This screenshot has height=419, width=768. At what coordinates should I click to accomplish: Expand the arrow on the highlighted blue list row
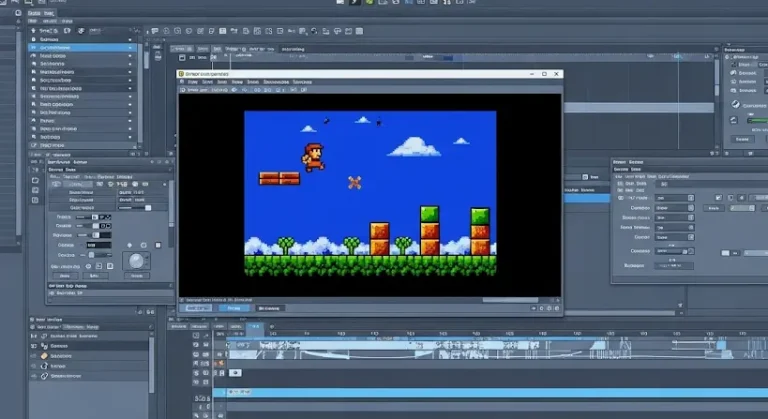tap(130, 48)
